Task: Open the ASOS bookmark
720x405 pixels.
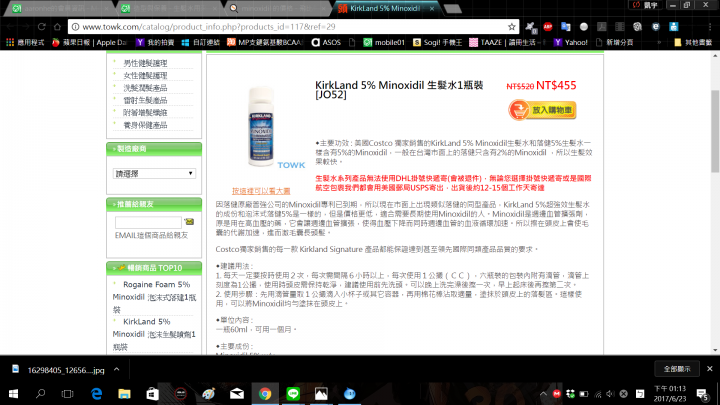Action: point(326,42)
